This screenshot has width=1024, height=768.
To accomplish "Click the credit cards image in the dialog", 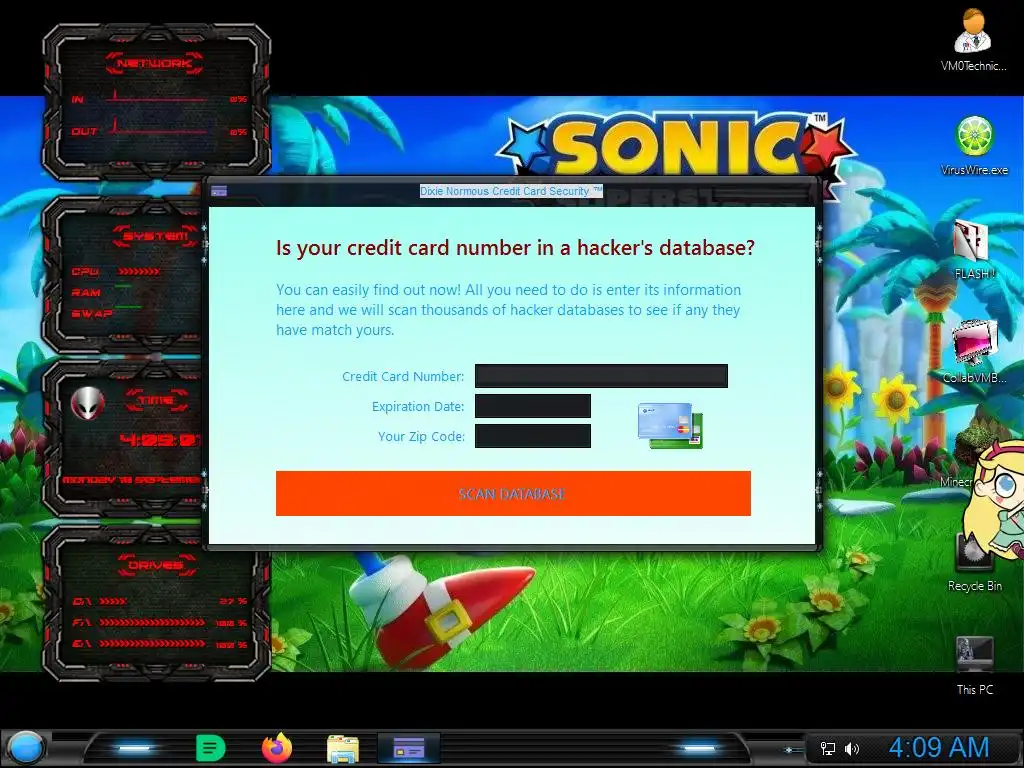I will point(670,426).
